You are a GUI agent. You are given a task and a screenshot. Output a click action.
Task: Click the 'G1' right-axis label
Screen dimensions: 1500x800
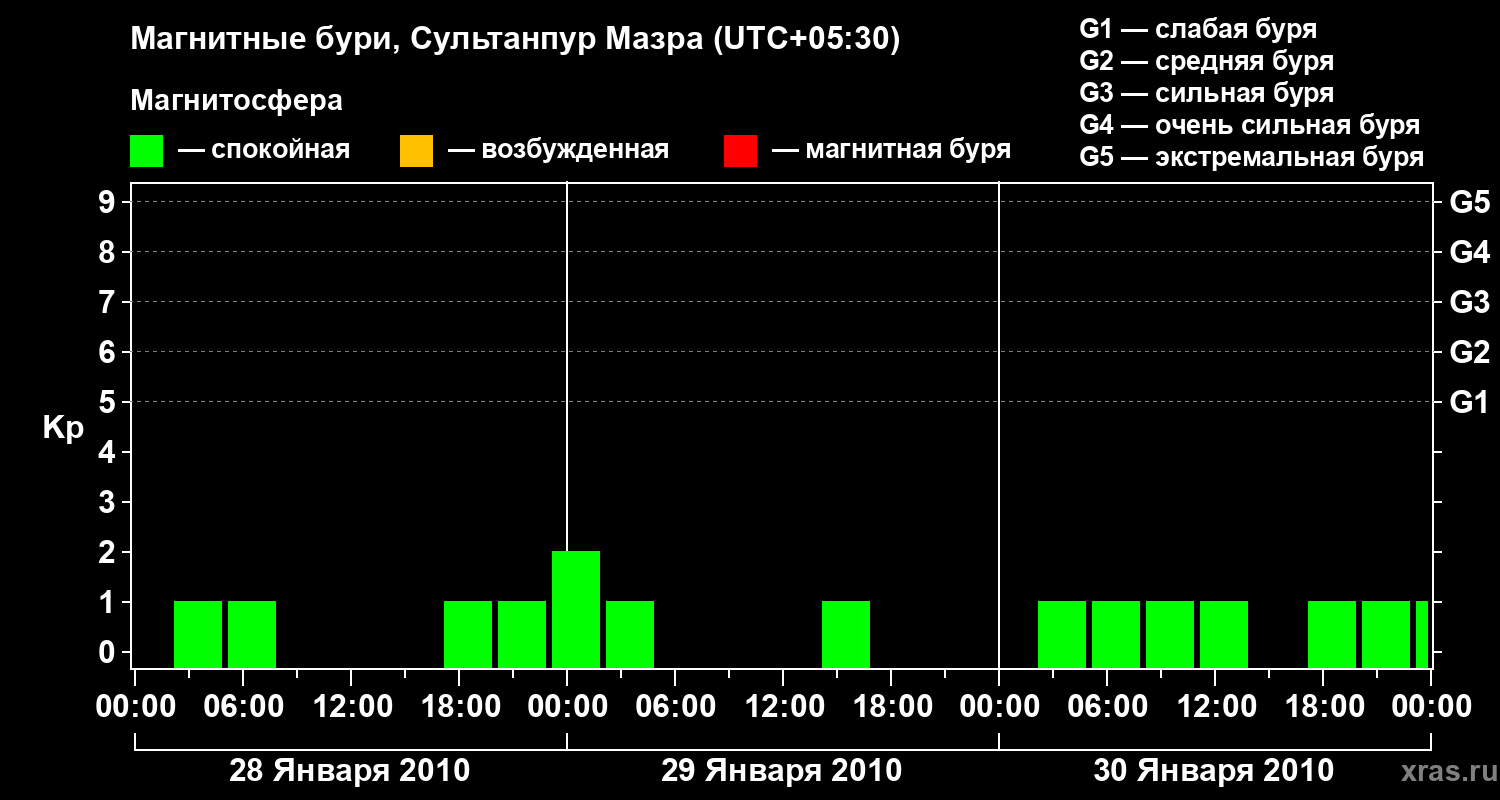click(x=1470, y=402)
